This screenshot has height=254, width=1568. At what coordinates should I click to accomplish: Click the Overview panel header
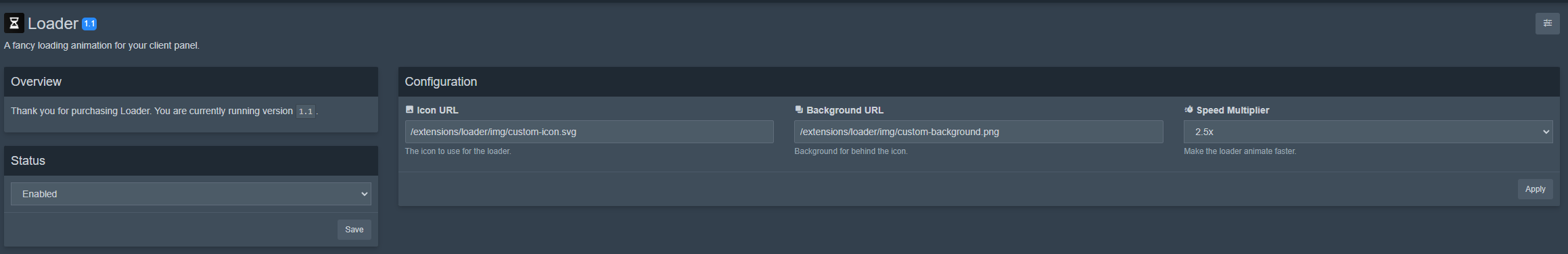[x=191, y=82]
